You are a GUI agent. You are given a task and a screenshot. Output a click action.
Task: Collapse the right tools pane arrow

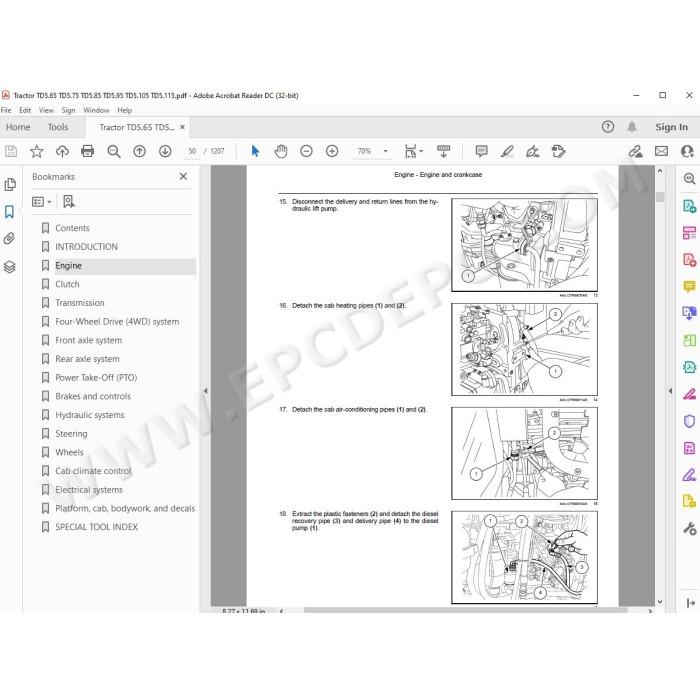pyautogui.click(x=670, y=391)
